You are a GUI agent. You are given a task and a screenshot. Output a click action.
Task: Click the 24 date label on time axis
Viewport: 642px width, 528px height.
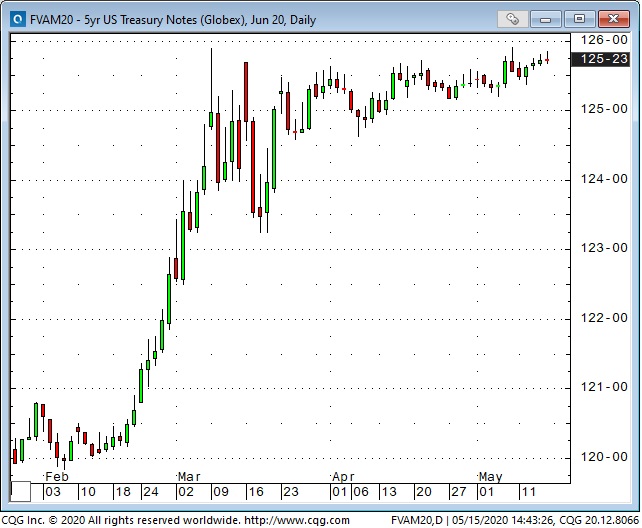[x=151, y=492]
